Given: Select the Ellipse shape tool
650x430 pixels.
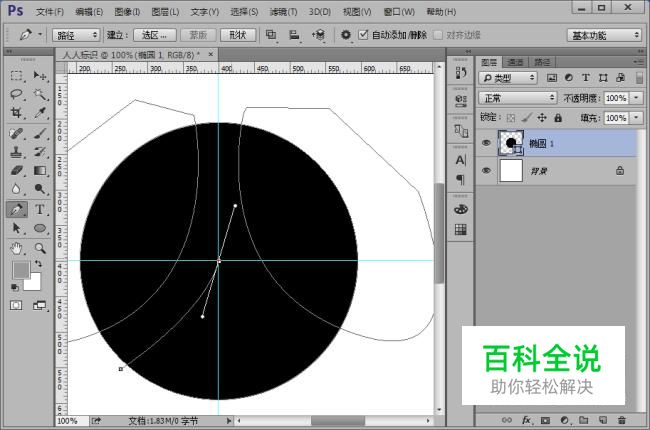Looking at the screenshot, I should pyautogui.click(x=40, y=228).
